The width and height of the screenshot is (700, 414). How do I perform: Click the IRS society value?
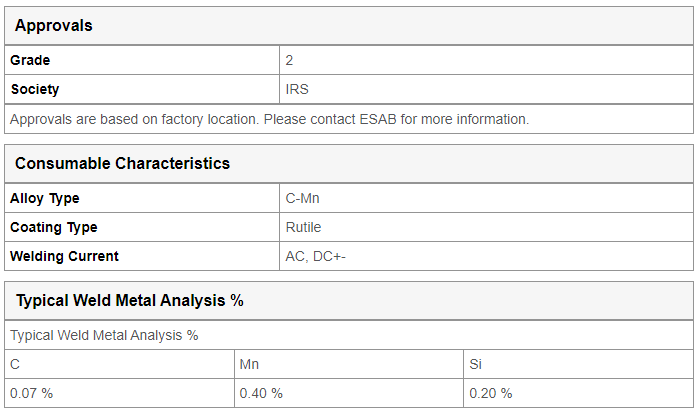297,89
